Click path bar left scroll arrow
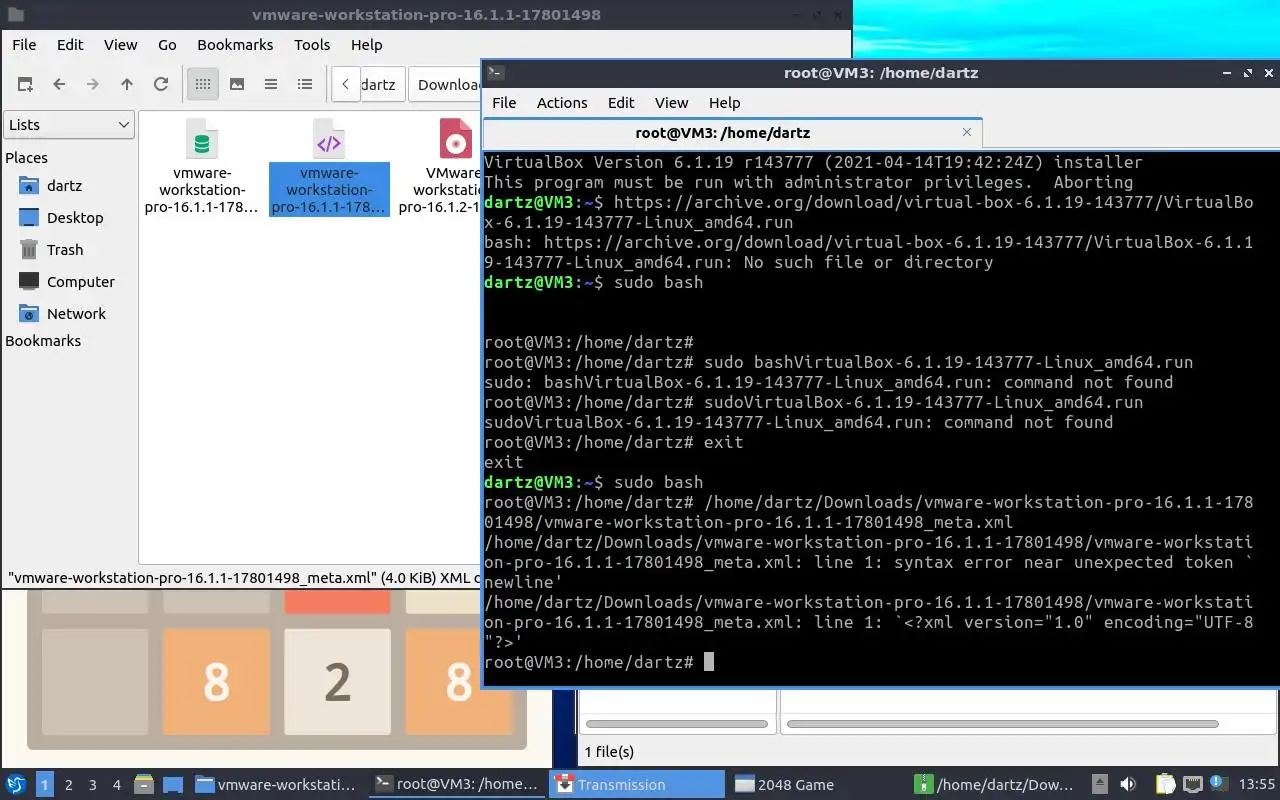Viewport: 1280px width, 800px height. tap(345, 84)
